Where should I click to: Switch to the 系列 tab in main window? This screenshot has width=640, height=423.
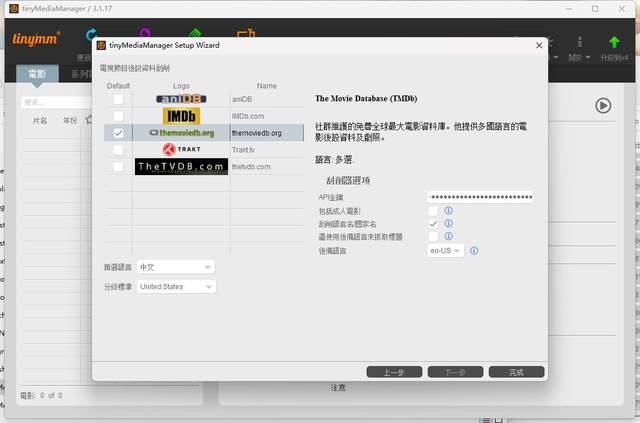point(81,74)
